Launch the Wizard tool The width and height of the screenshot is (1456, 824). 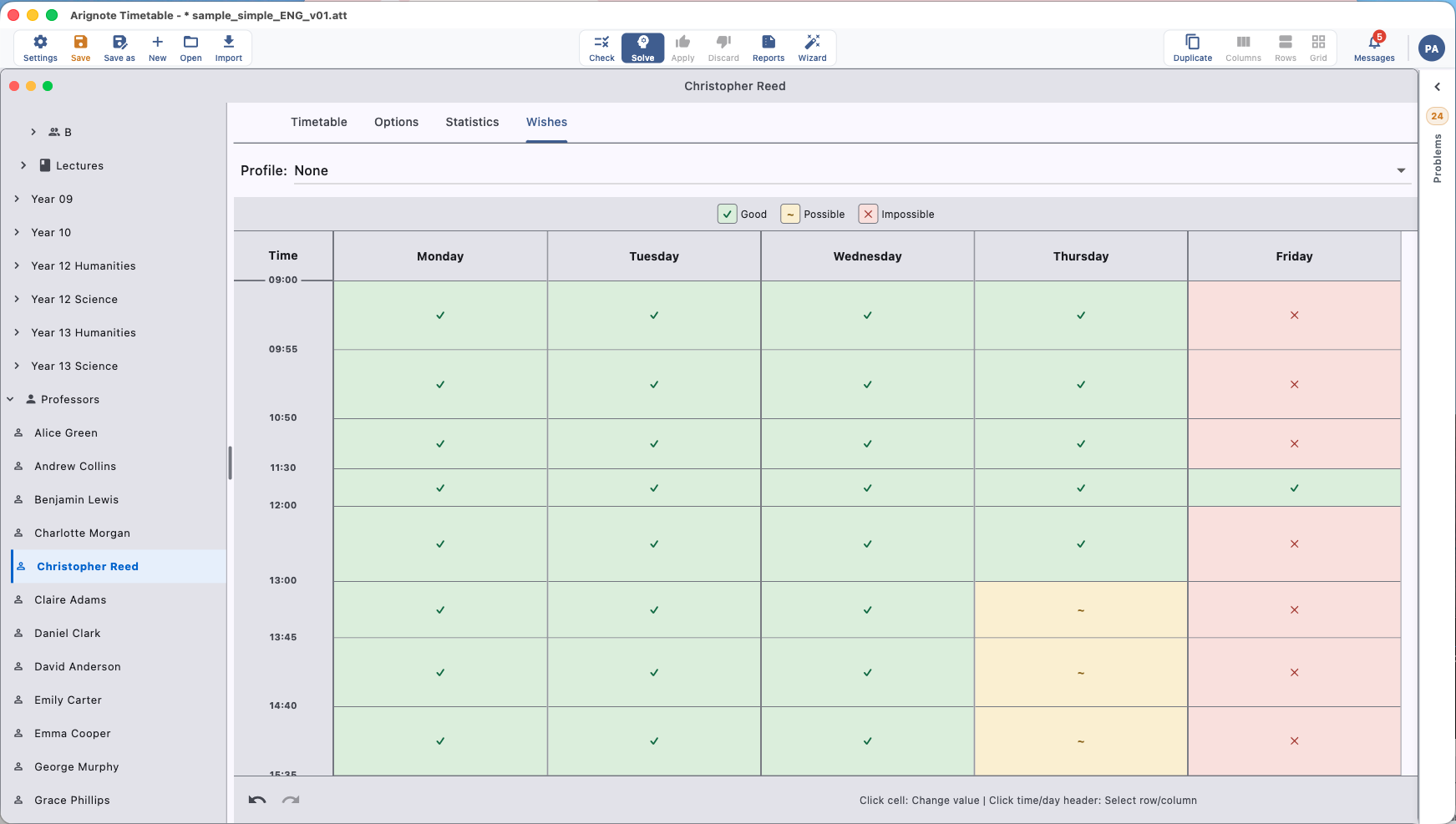812,48
